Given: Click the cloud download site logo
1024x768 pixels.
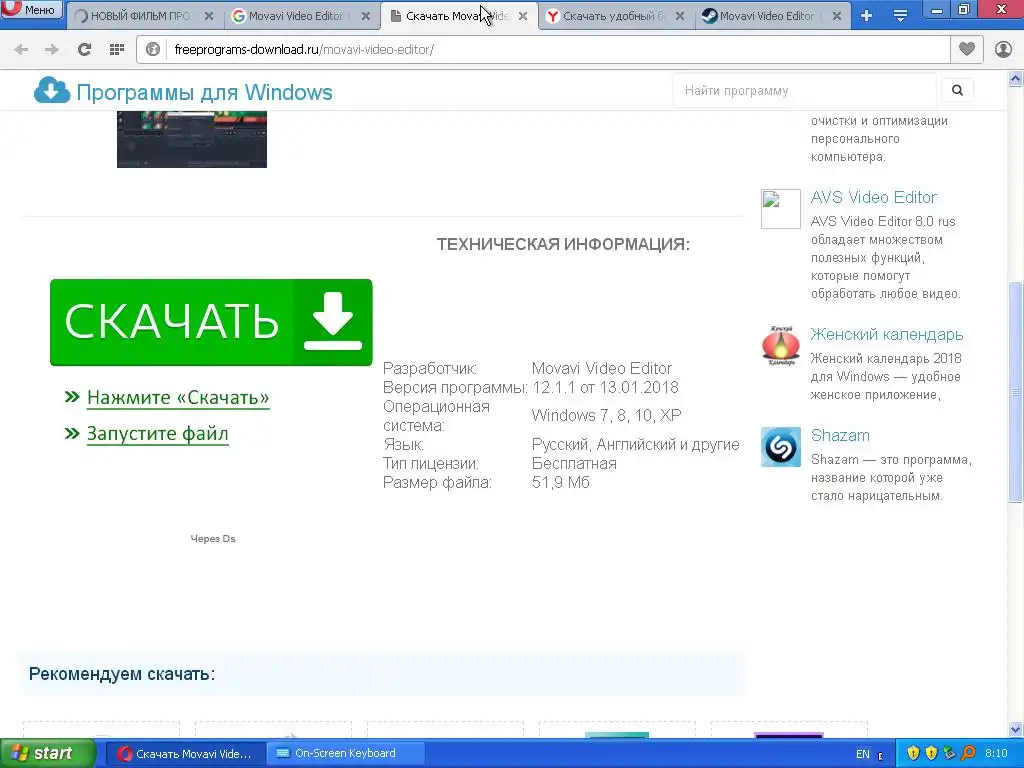Looking at the screenshot, I should pos(52,91).
